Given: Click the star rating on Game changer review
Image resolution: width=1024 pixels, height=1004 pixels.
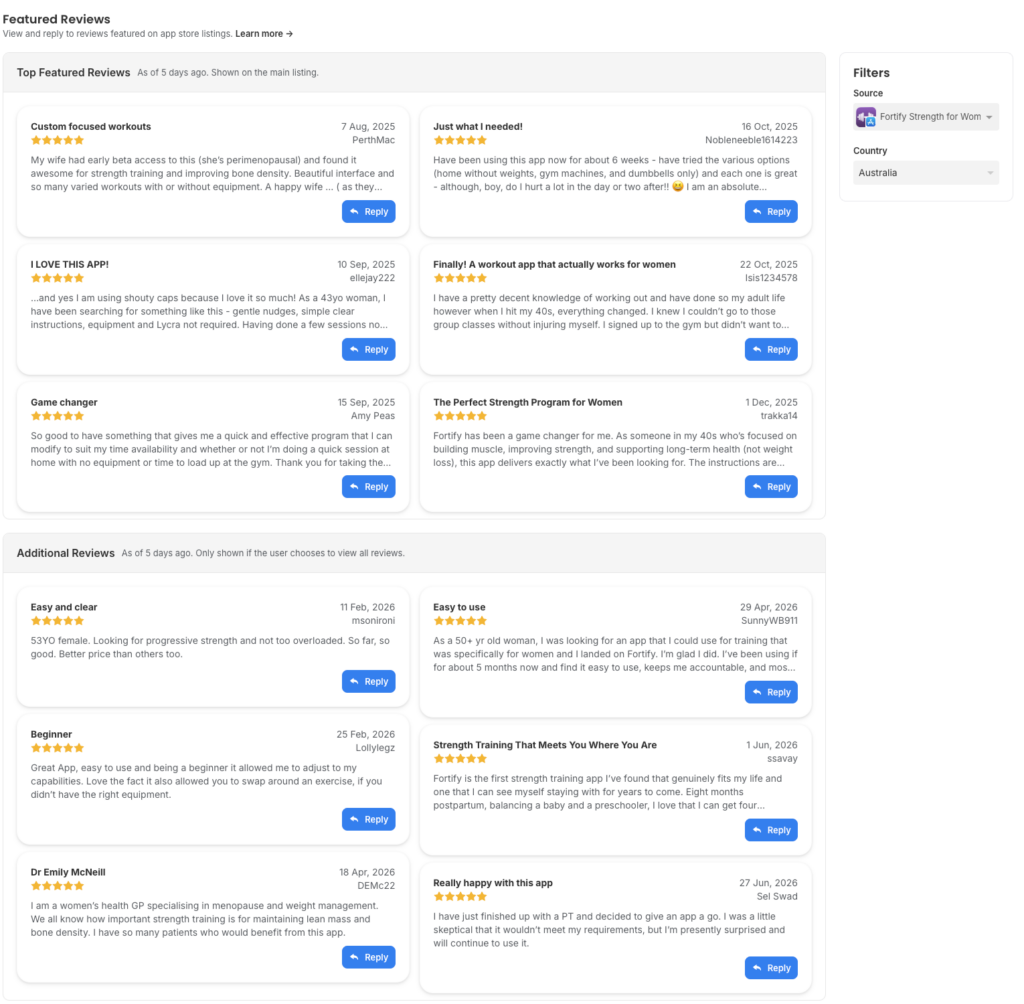Looking at the screenshot, I should click(57, 416).
